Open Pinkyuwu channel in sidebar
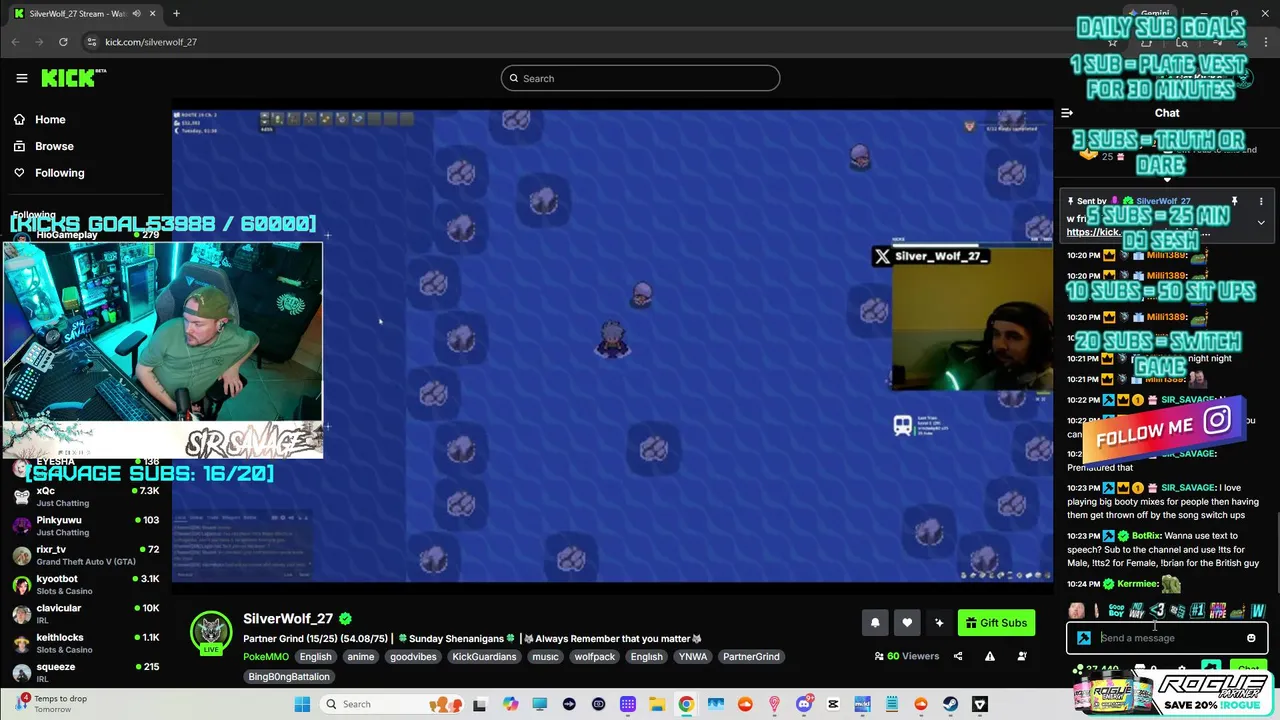Screen dimensions: 1280x720 [85, 526]
